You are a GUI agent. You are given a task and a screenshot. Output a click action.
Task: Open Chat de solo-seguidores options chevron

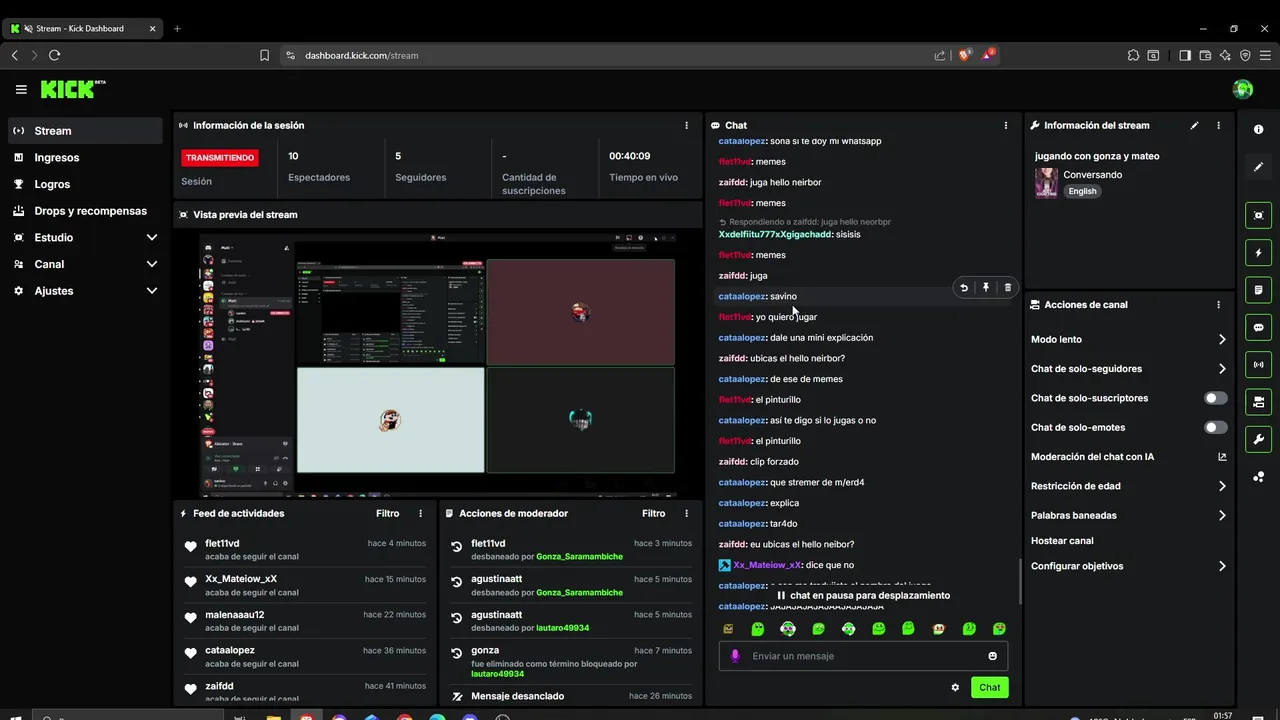[1222, 369]
